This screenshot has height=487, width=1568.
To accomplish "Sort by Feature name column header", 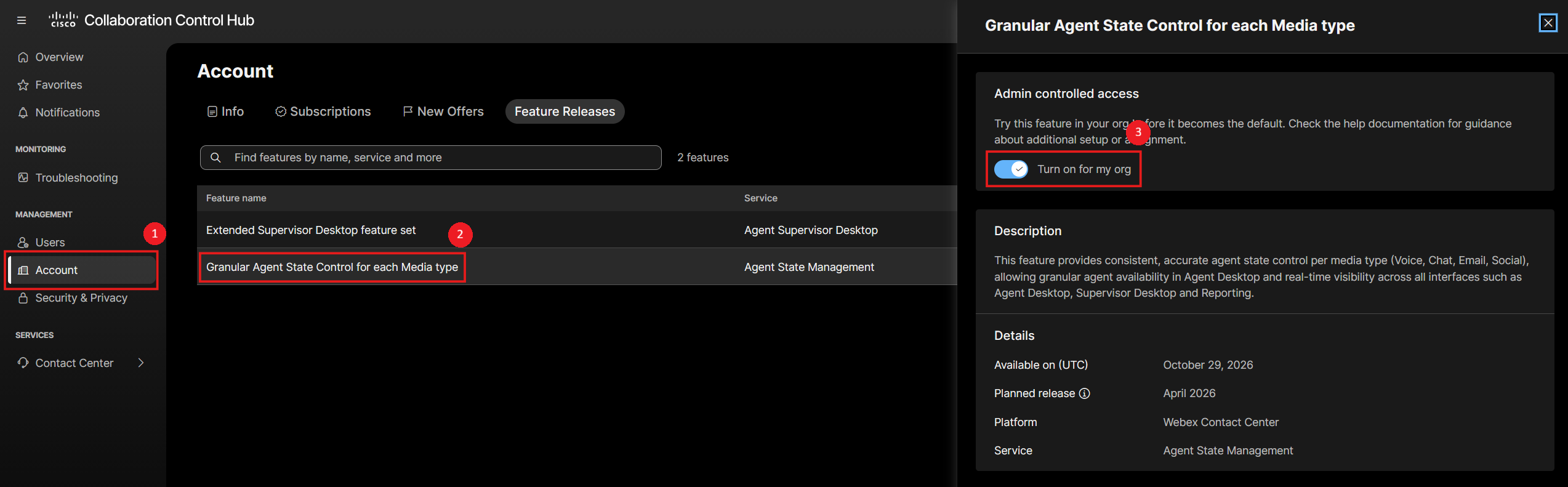I will tap(236, 198).
